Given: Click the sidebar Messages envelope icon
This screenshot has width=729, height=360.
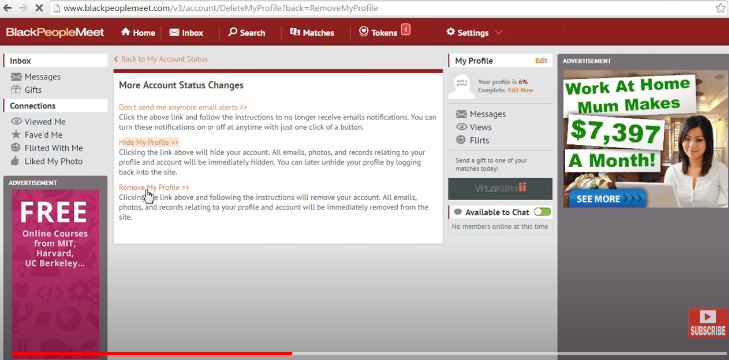Looking at the screenshot, I should 16,77.
